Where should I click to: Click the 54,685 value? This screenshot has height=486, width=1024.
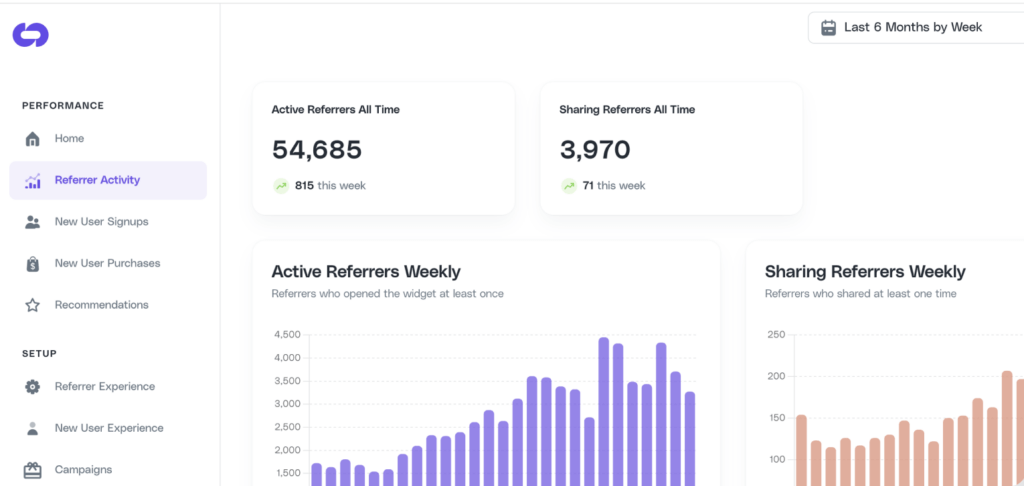317,150
